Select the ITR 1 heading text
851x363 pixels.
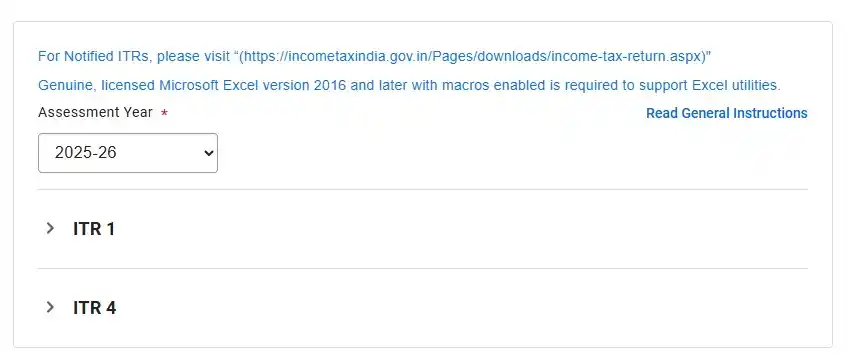[x=94, y=229]
